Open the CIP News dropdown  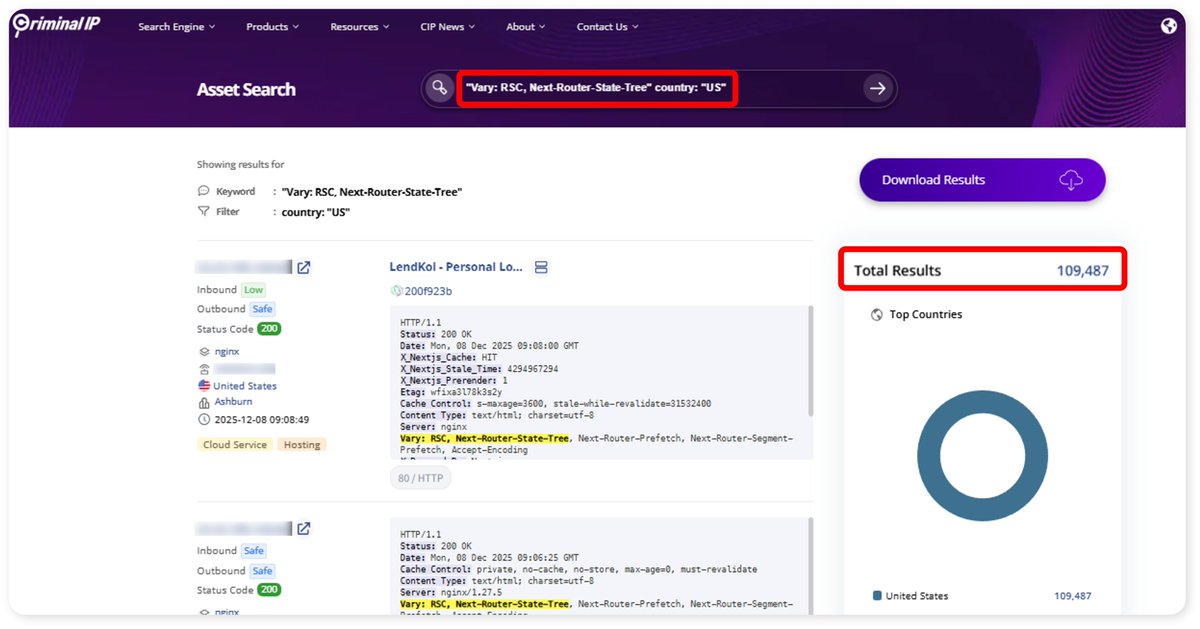click(x=448, y=27)
